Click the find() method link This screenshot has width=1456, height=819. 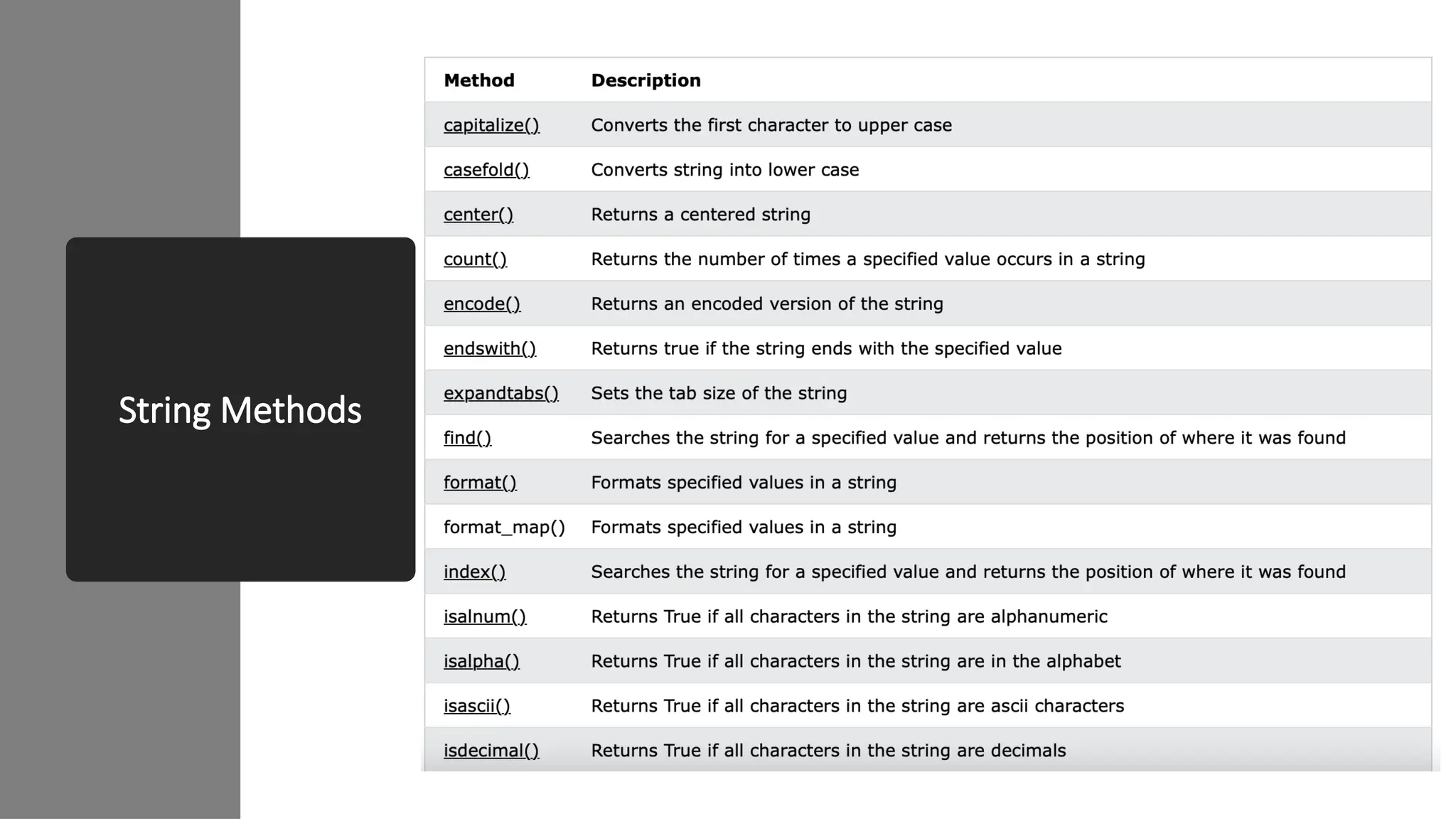pyautogui.click(x=467, y=438)
